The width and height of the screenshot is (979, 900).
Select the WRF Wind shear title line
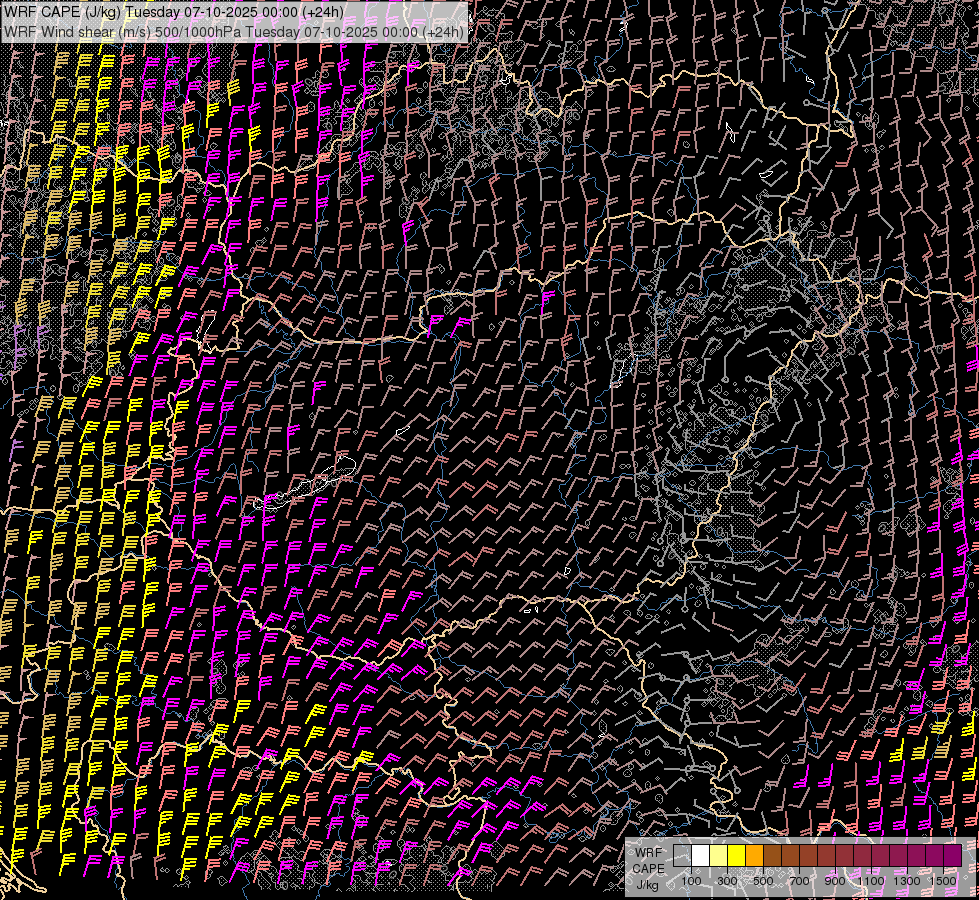(234, 31)
